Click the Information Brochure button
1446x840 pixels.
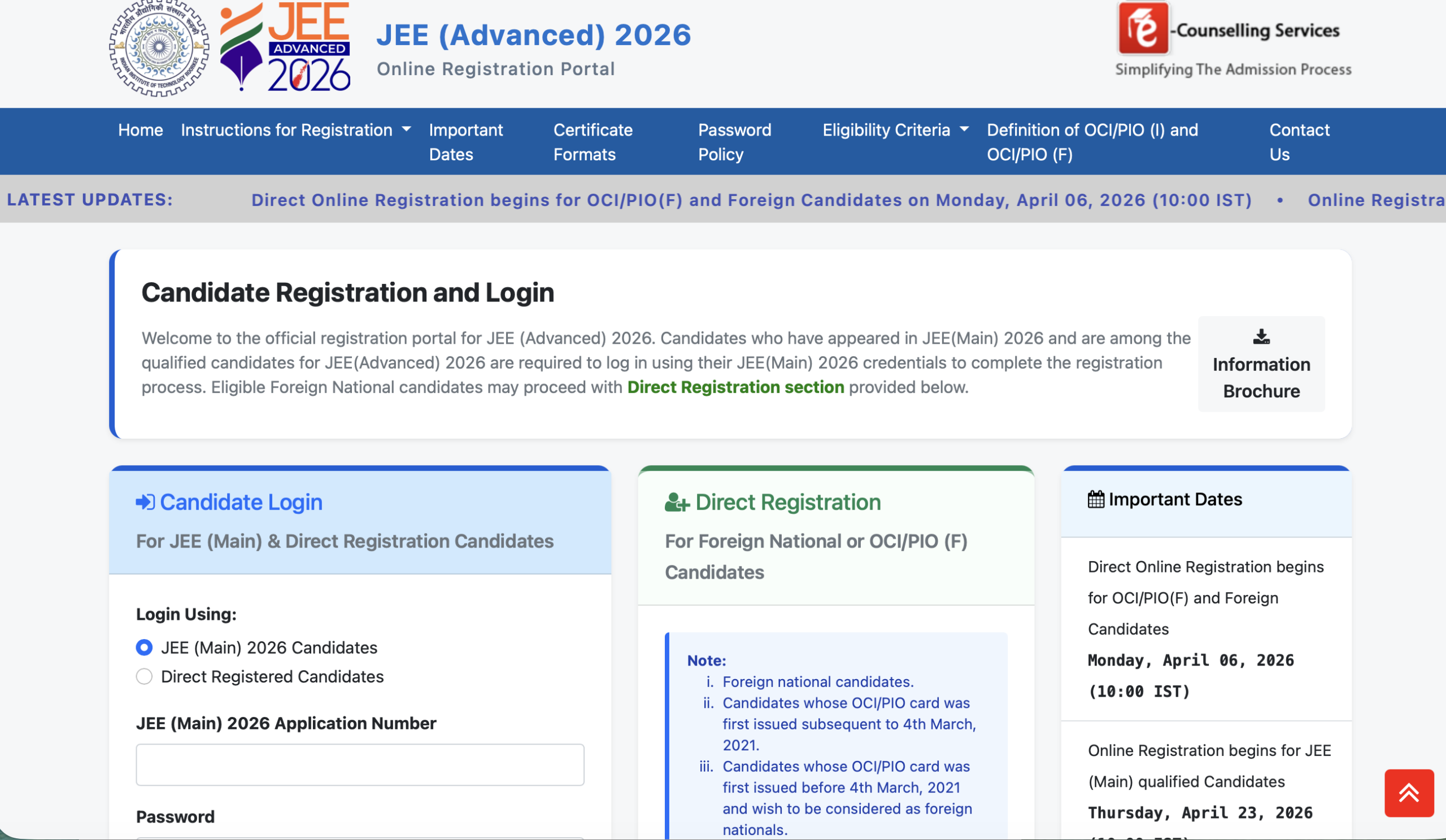point(1261,364)
